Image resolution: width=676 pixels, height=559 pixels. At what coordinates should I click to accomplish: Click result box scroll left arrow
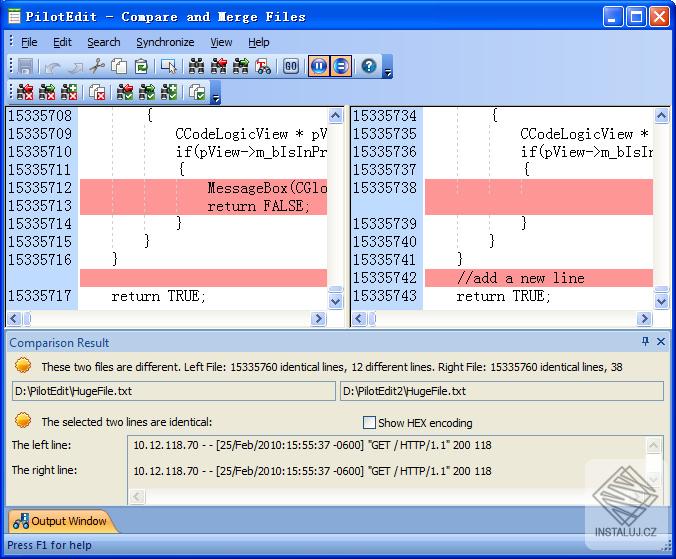pos(137,497)
